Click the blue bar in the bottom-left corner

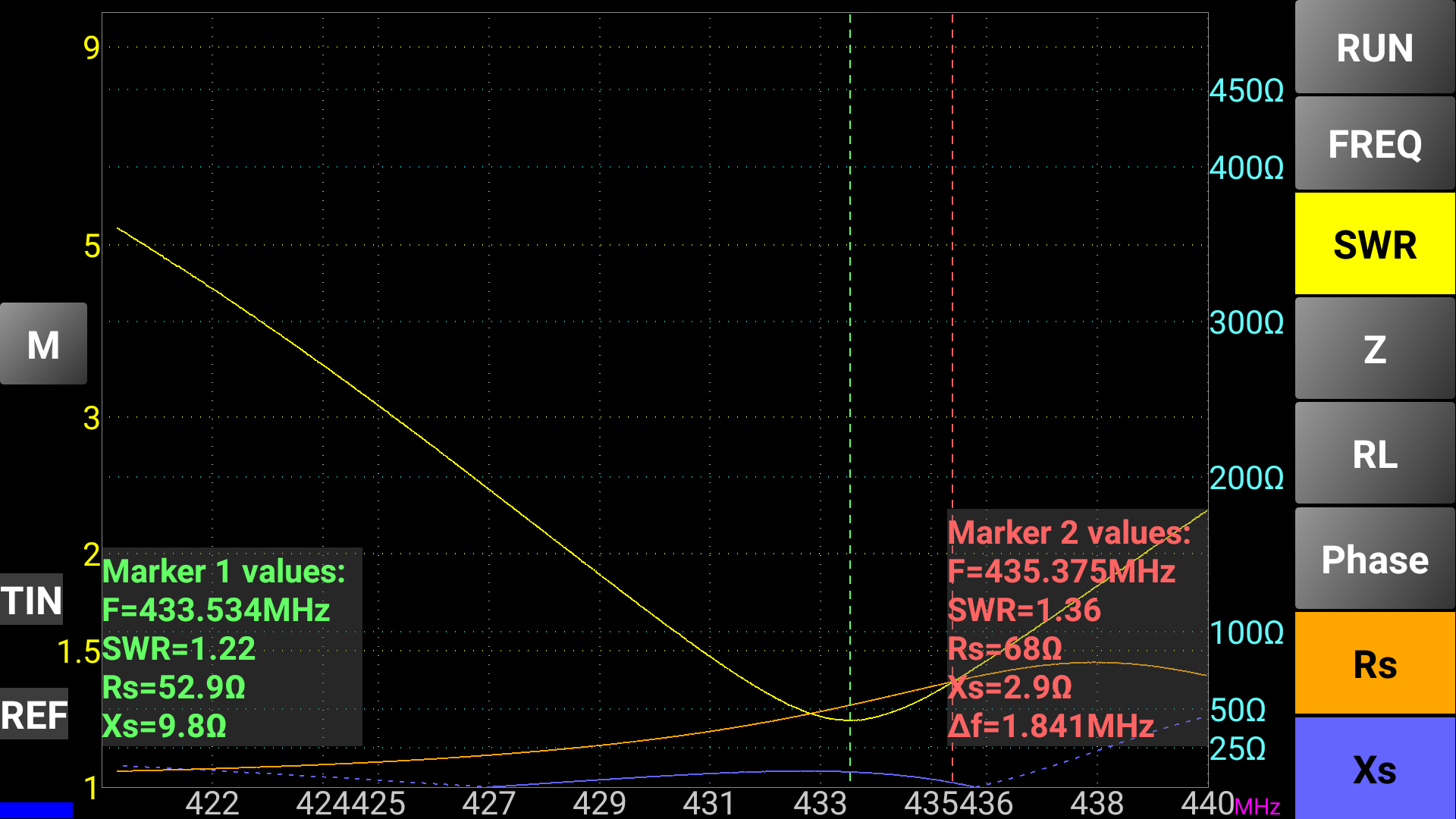36,810
